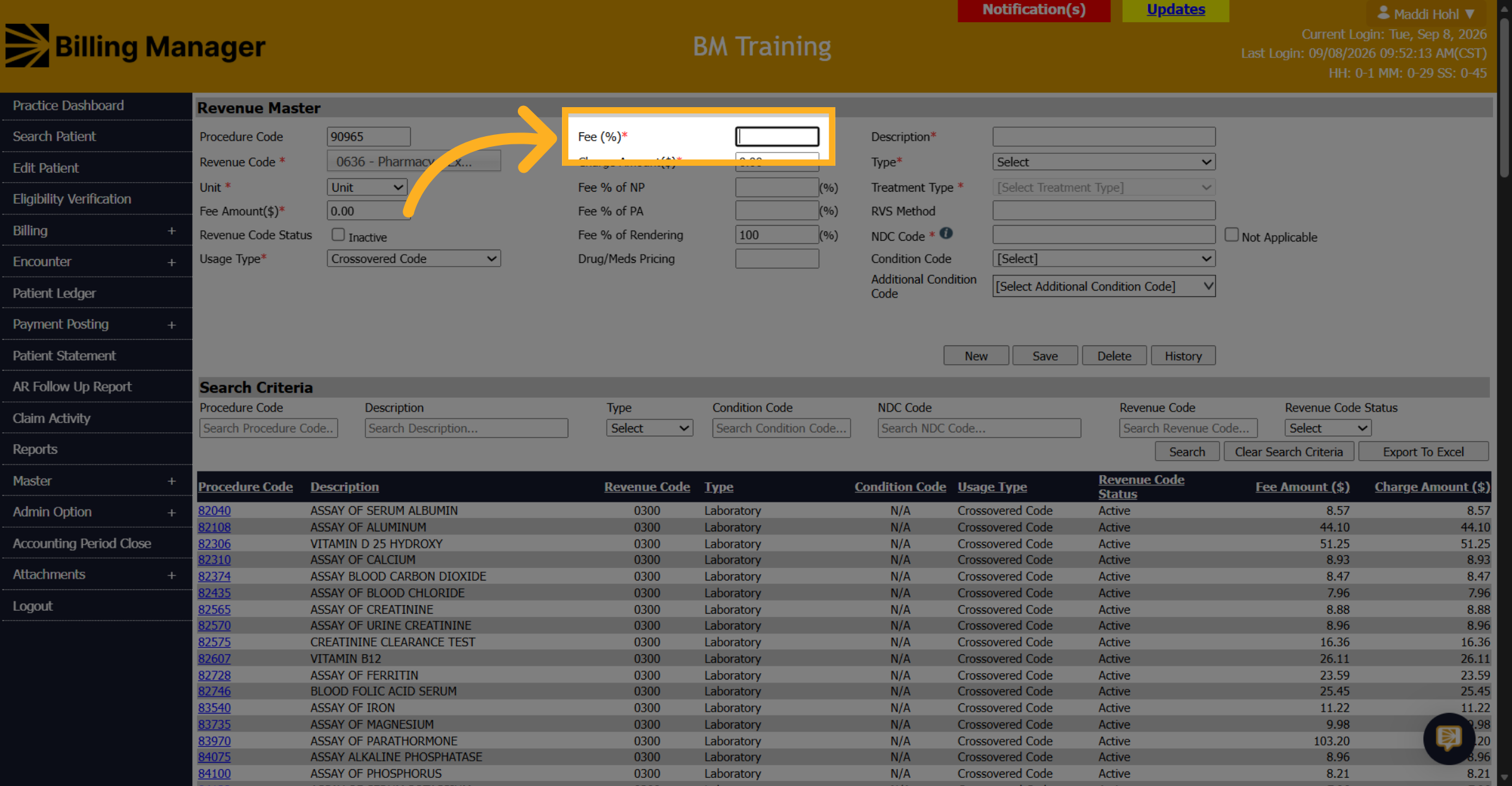
Task: Open the Condition Code dropdown
Action: pos(1104,258)
